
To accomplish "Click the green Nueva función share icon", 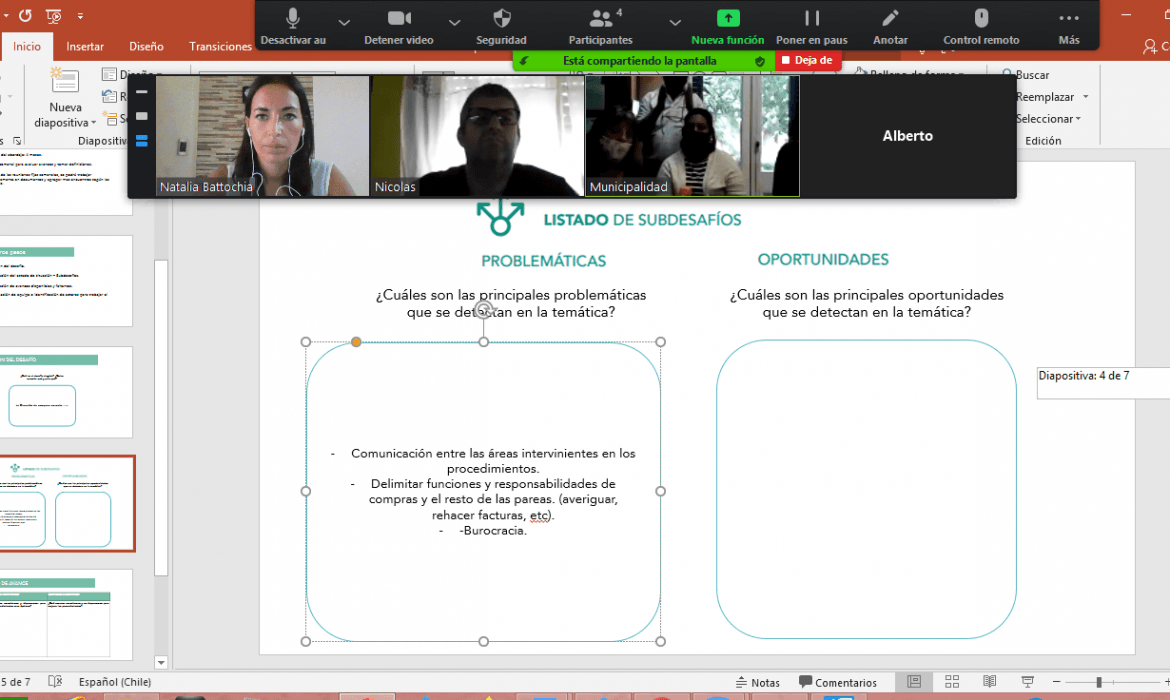I will 728,19.
